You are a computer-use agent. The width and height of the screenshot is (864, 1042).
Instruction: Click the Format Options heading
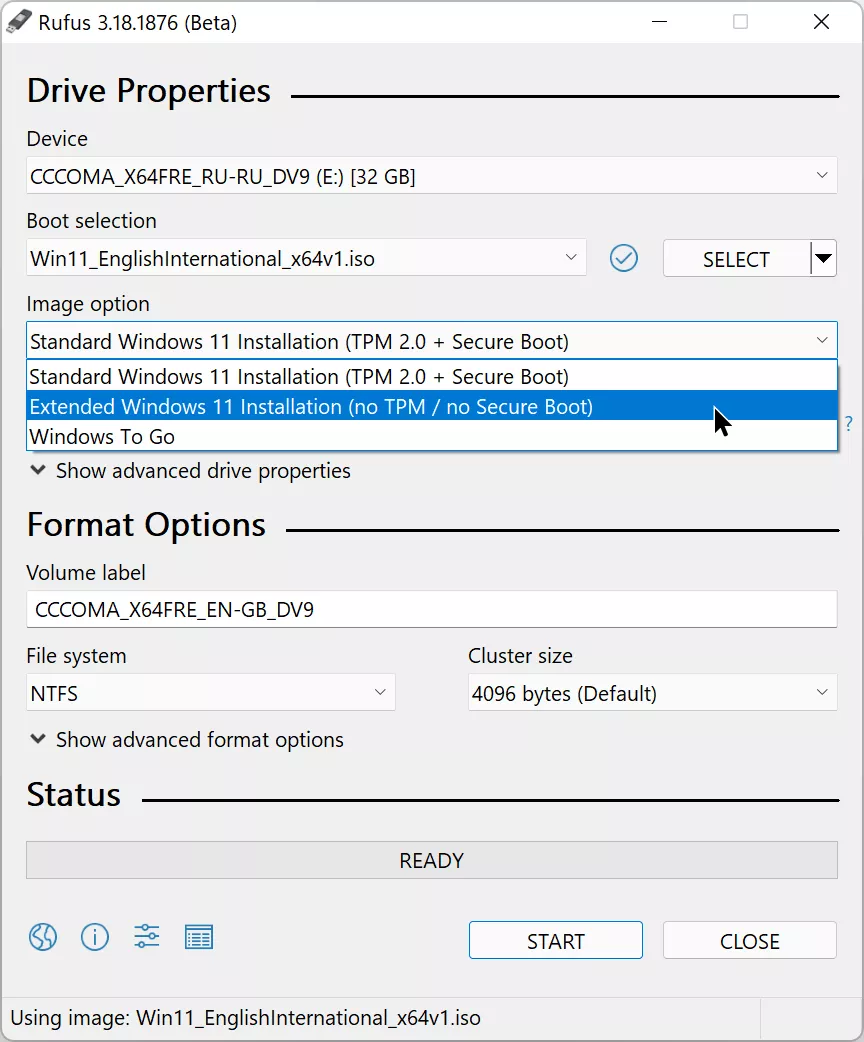(x=146, y=524)
